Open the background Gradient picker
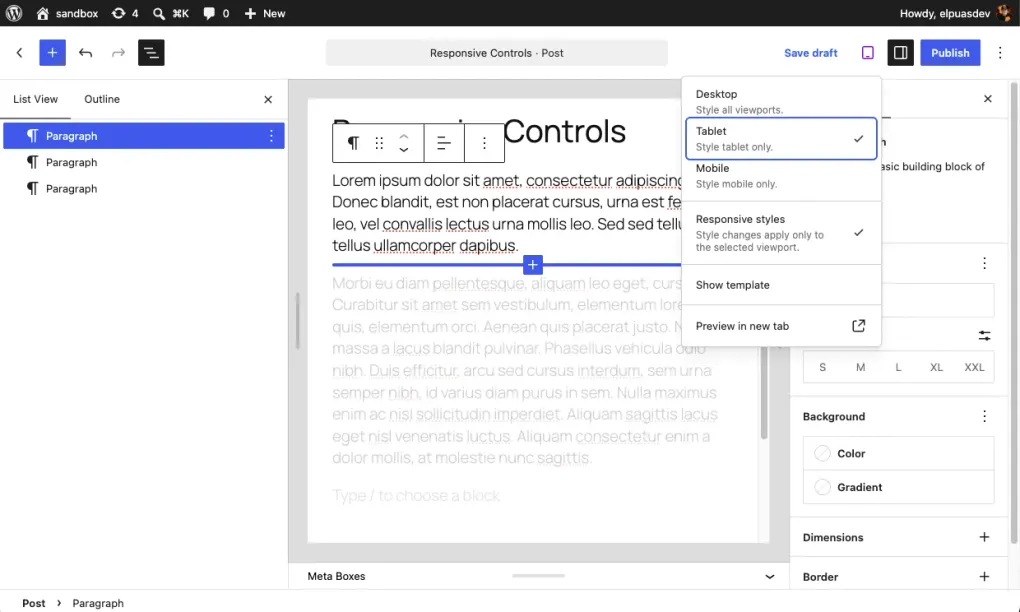This screenshot has width=1020, height=612. [898, 487]
